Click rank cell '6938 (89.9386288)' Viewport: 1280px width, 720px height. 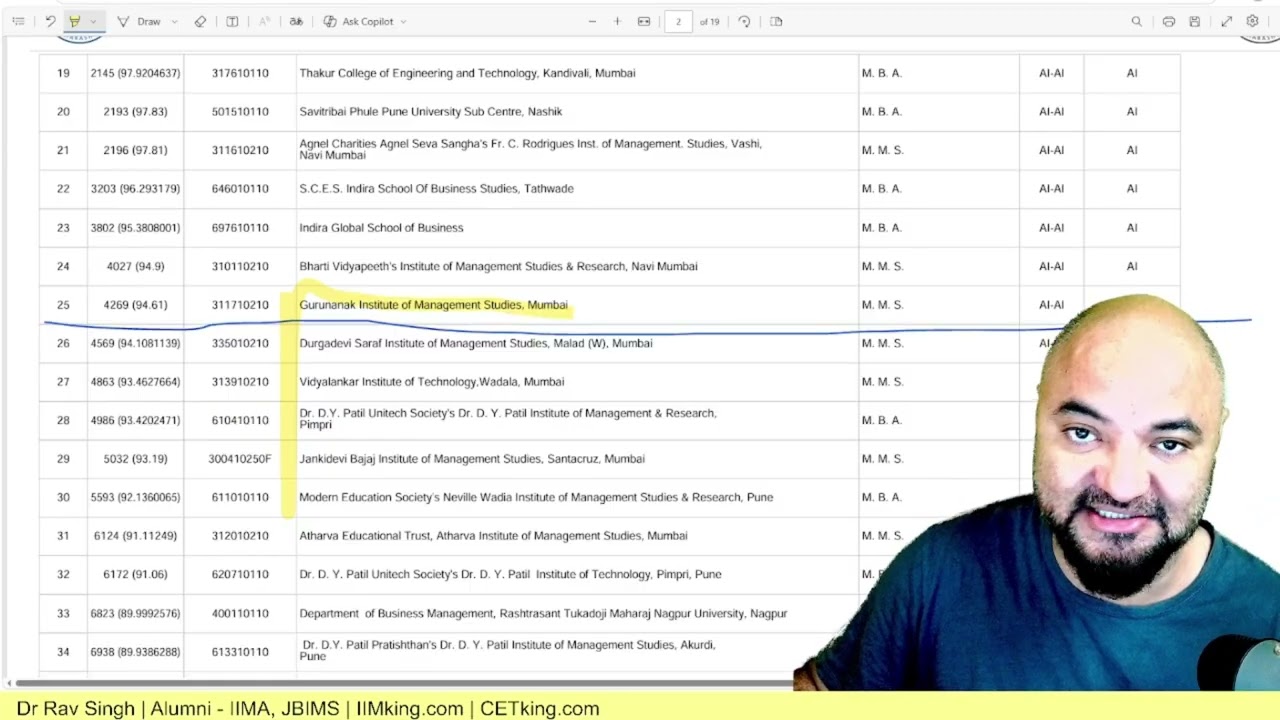coord(135,652)
